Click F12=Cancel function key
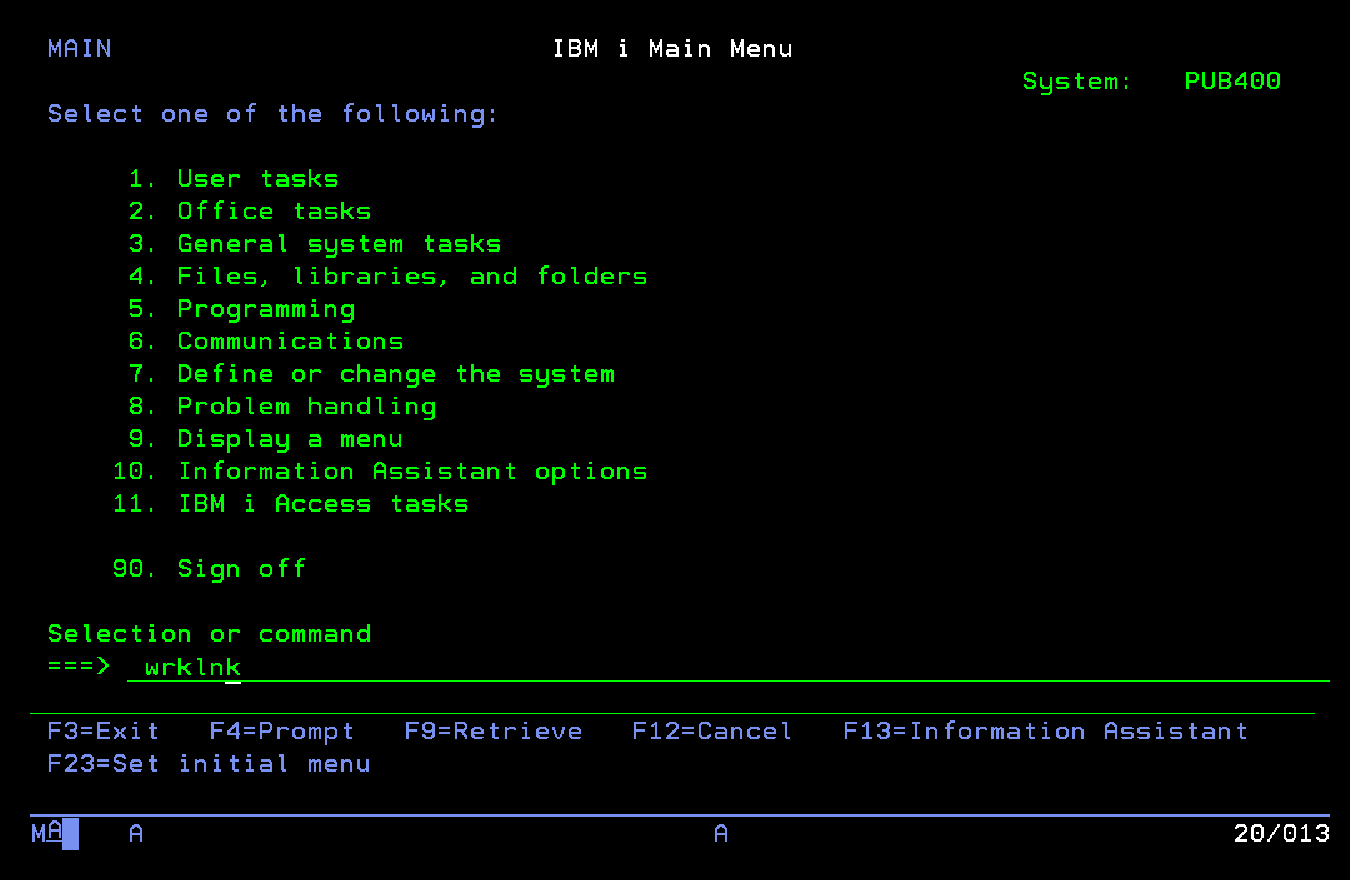1350x880 pixels. click(x=711, y=731)
